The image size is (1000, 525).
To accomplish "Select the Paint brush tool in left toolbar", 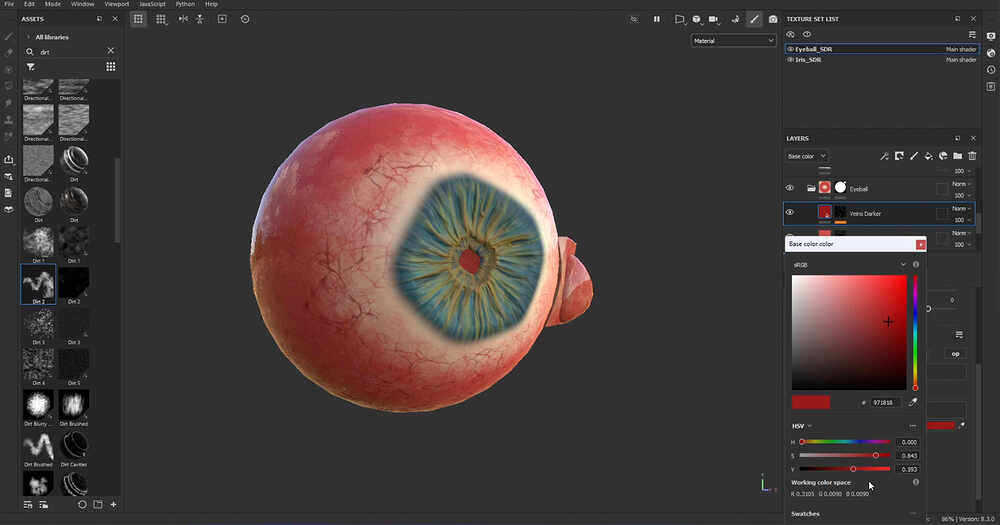I will pyautogui.click(x=9, y=37).
